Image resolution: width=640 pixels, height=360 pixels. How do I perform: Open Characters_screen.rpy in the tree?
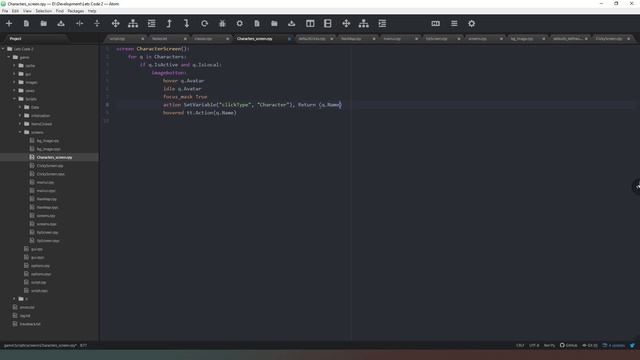click(x=54, y=157)
